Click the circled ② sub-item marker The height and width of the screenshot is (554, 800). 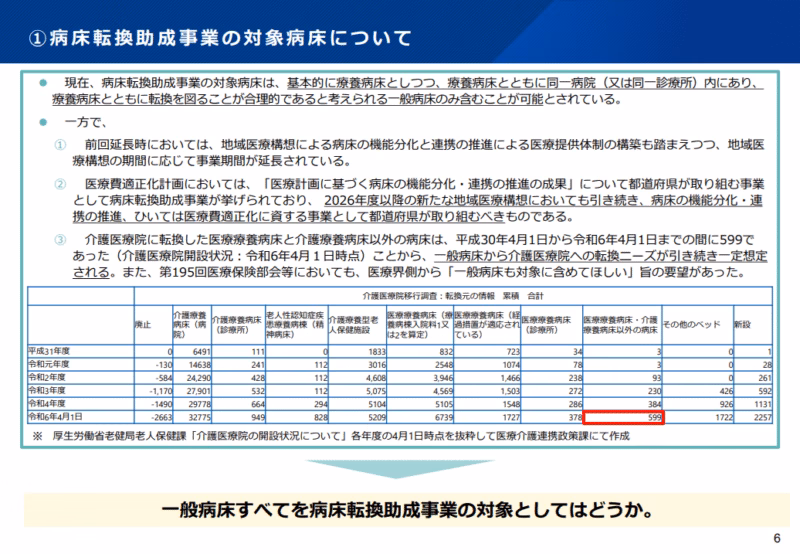pyautogui.click(x=60, y=184)
